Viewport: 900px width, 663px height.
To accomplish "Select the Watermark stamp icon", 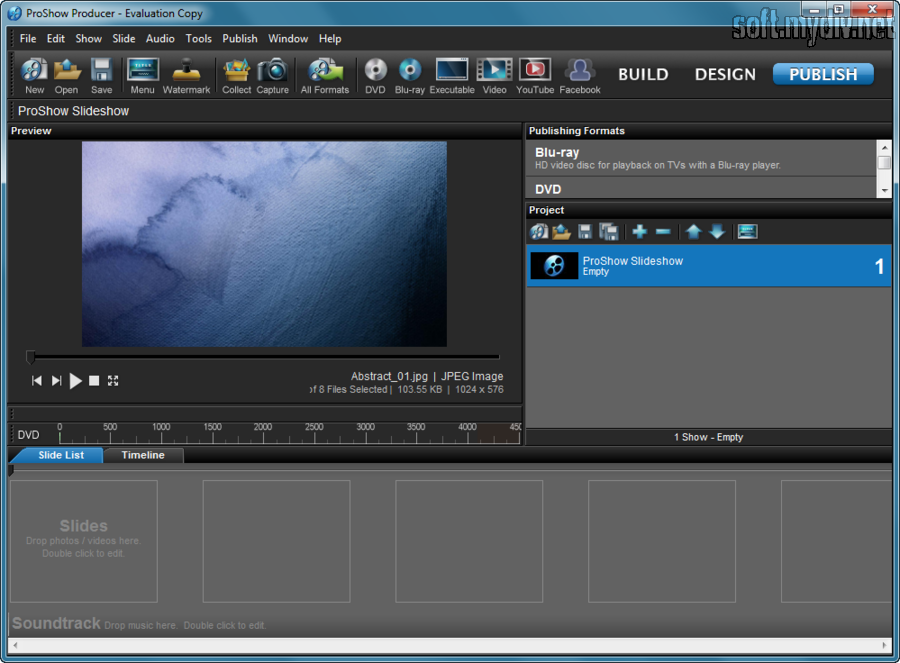I will [x=187, y=76].
